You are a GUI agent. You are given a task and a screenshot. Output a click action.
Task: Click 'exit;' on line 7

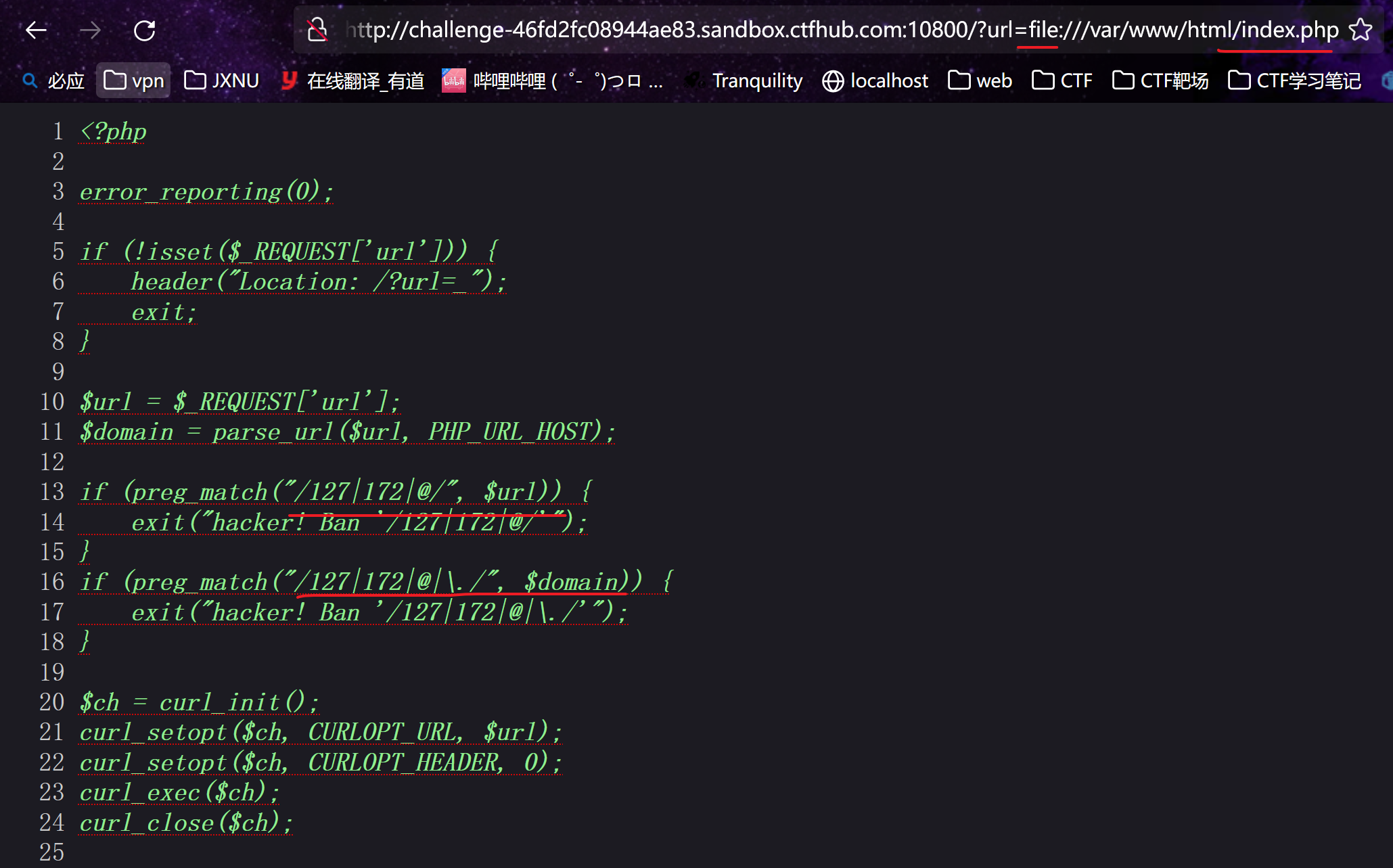coord(164,312)
